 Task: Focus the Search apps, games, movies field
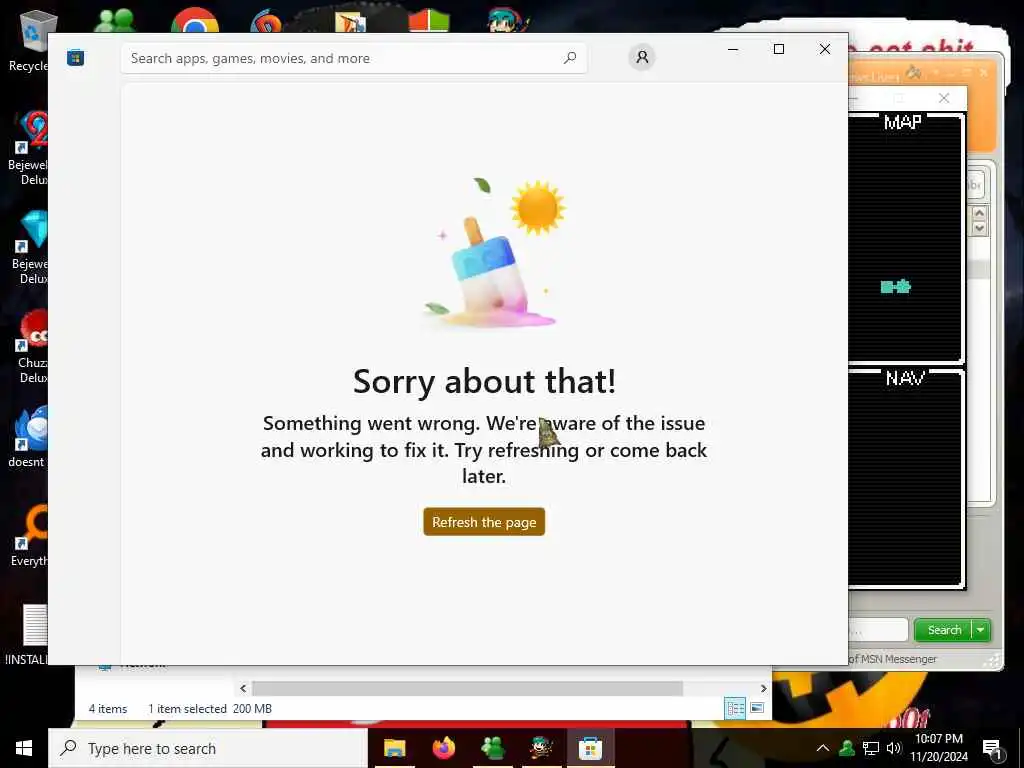(353, 58)
